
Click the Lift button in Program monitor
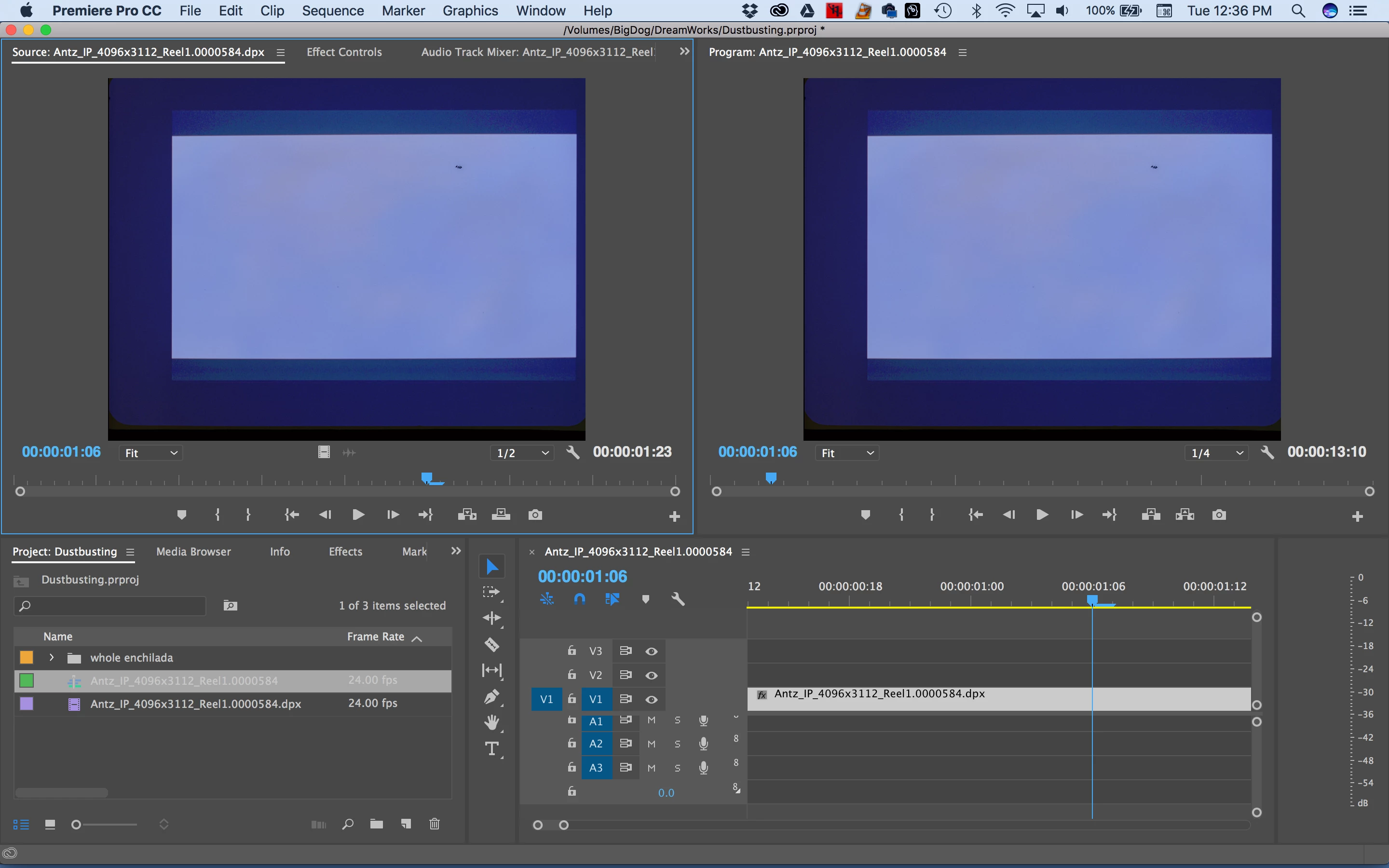coord(1151,515)
